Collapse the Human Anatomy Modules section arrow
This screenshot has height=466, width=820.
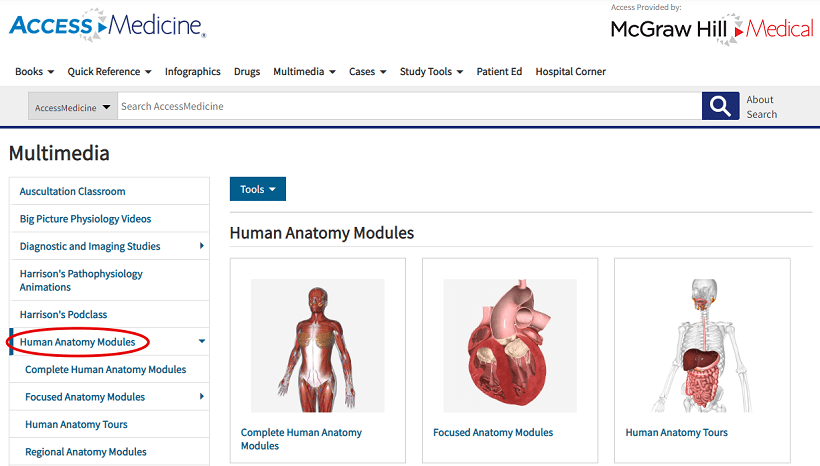point(202,342)
